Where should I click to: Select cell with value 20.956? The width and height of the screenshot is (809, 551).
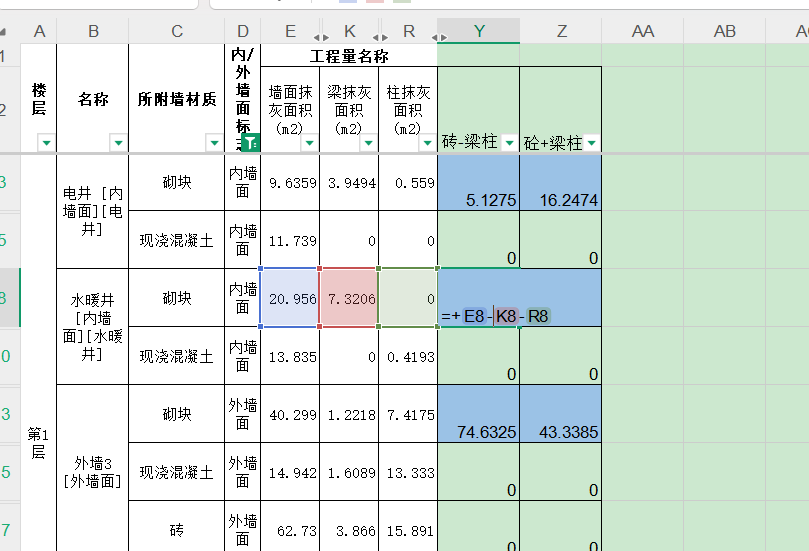pos(290,298)
